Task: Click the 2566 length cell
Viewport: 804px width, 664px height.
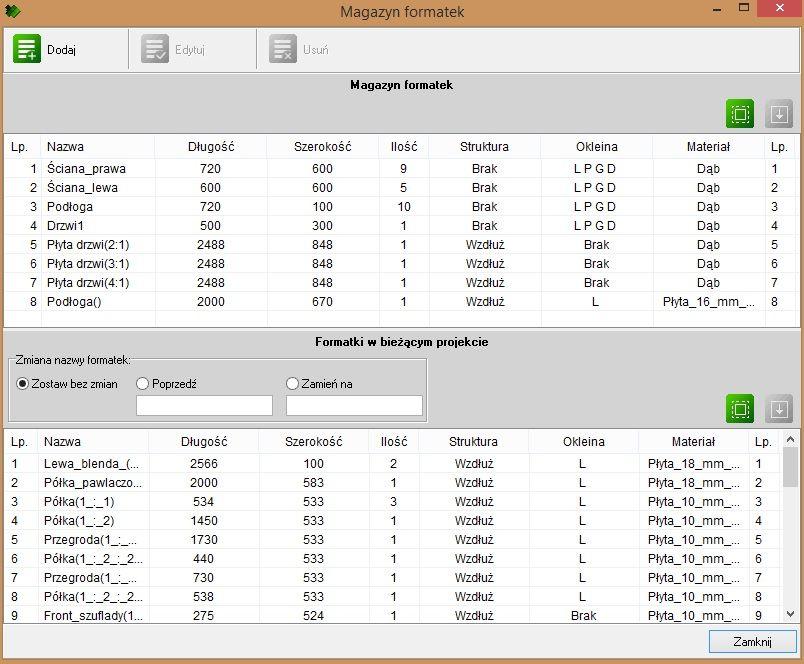Action: pyautogui.click(x=204, y=464)
